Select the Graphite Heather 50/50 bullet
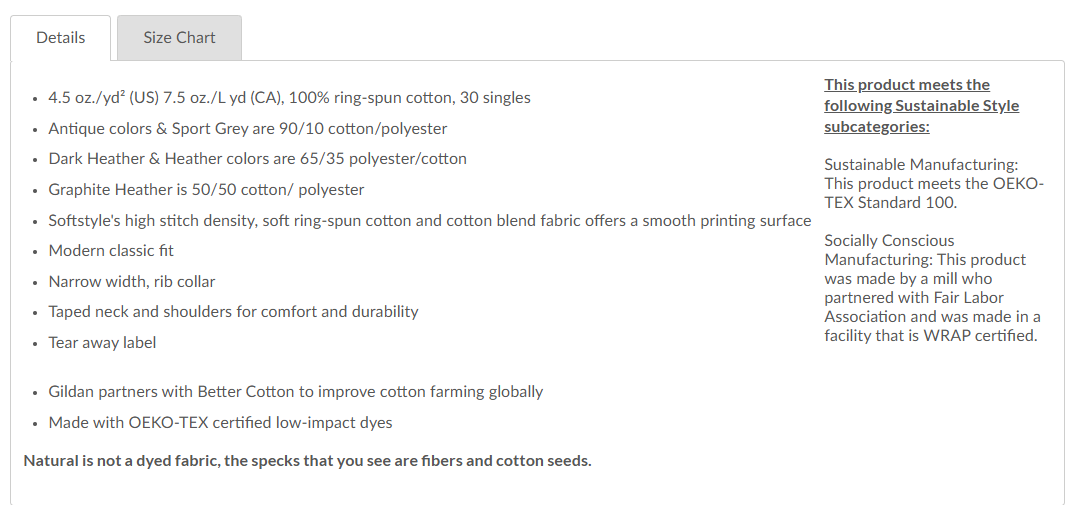 coord(206,190)
